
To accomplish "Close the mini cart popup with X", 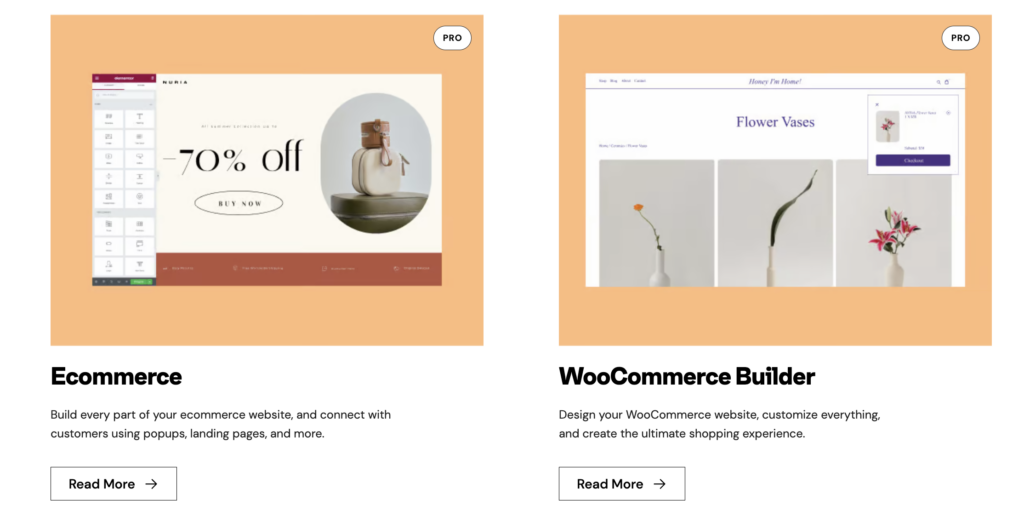I will click(x=877, y=103).
